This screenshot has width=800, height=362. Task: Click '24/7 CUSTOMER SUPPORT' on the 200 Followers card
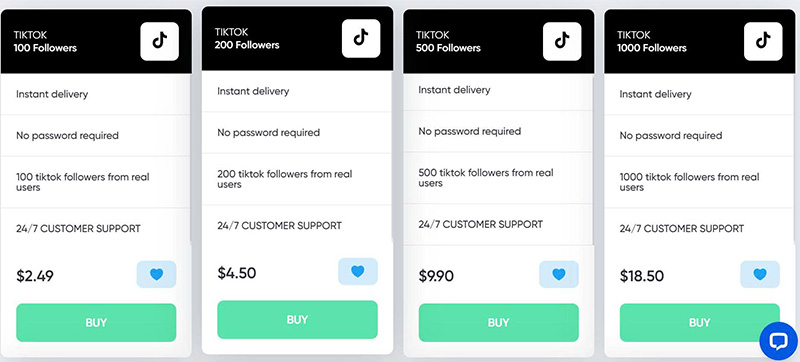click(x=280, y=225)
